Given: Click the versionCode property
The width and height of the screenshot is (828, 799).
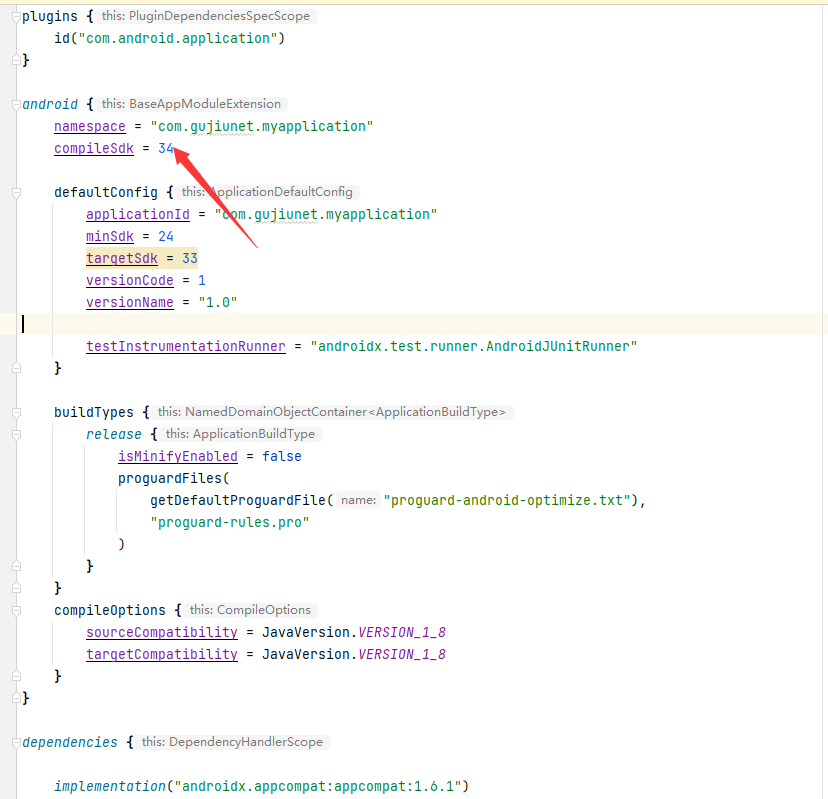Looking at the screenshot, I should point(130,281).
